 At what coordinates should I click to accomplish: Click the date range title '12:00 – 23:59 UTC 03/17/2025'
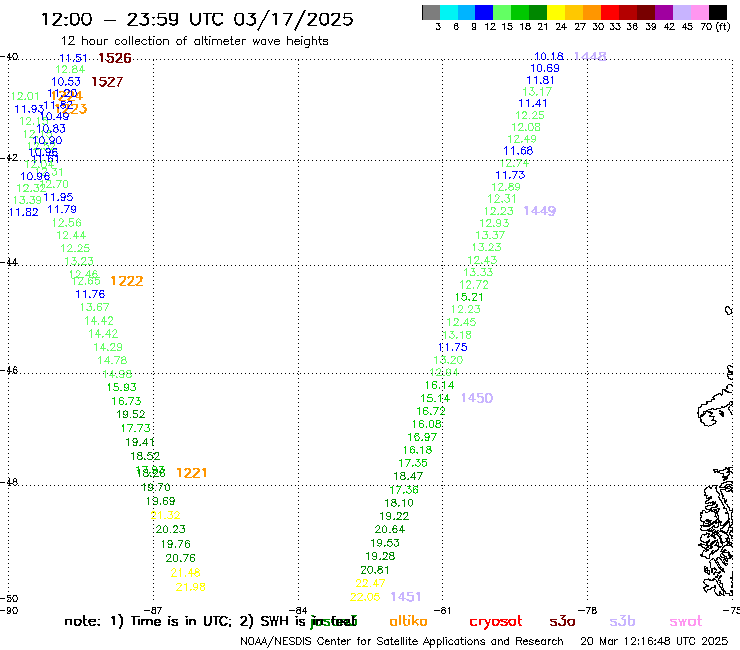(x=197, y=19)
